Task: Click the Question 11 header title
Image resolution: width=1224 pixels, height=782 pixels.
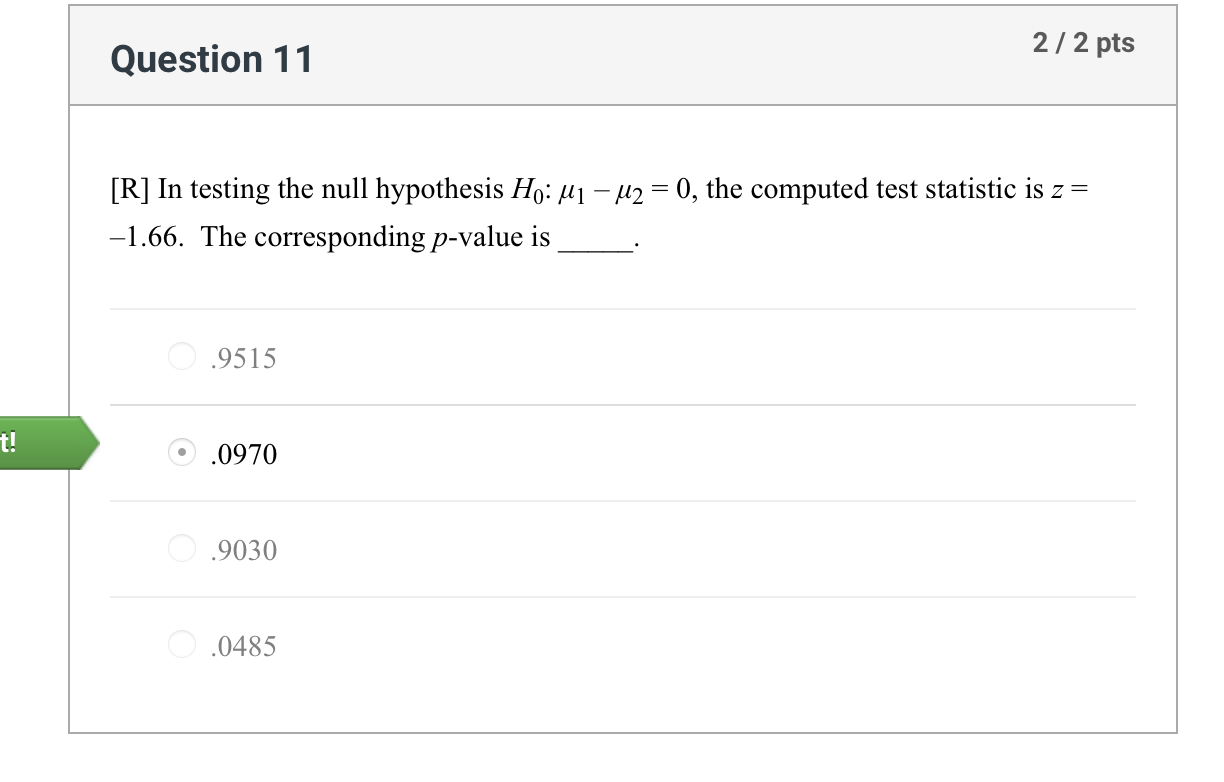Action: pos(211,60)
